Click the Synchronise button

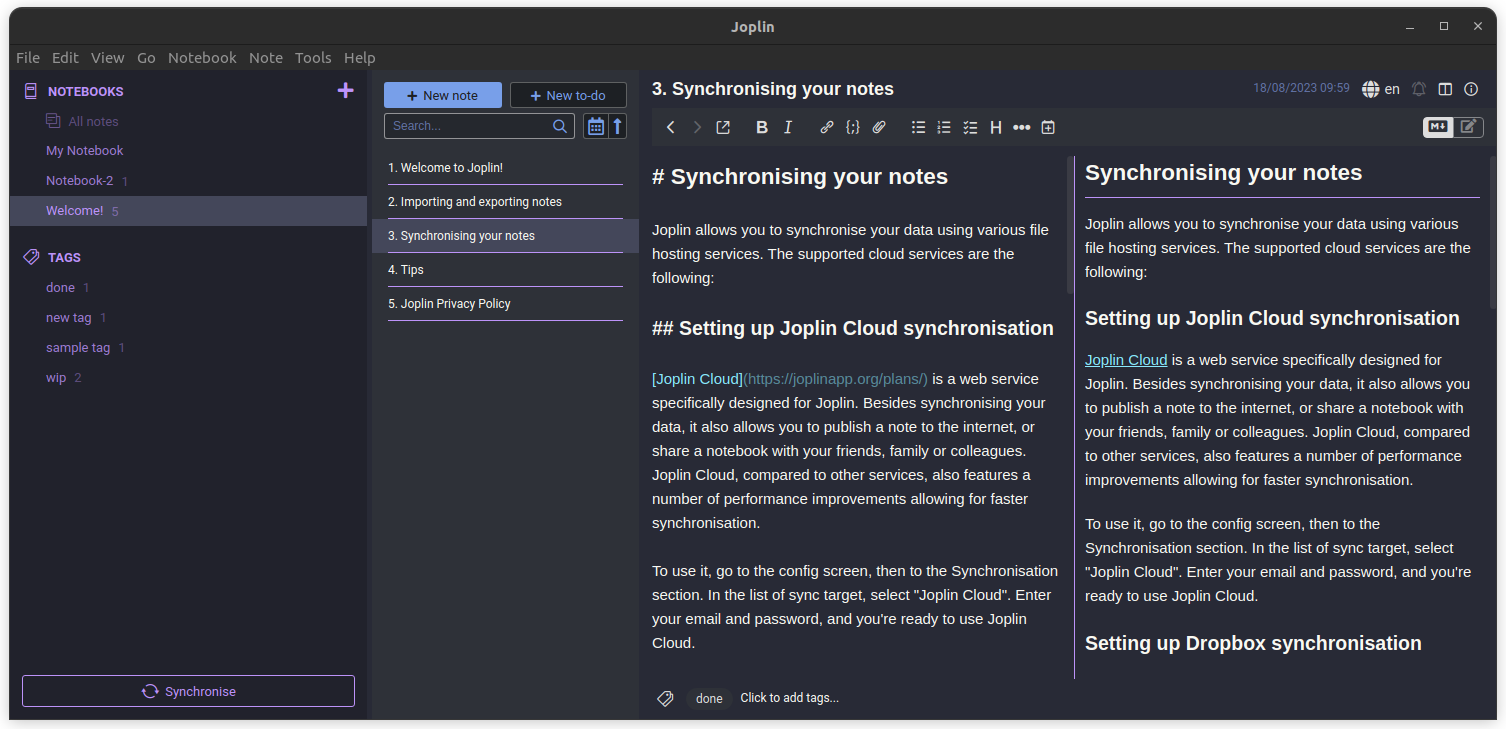tap(188, 691)
